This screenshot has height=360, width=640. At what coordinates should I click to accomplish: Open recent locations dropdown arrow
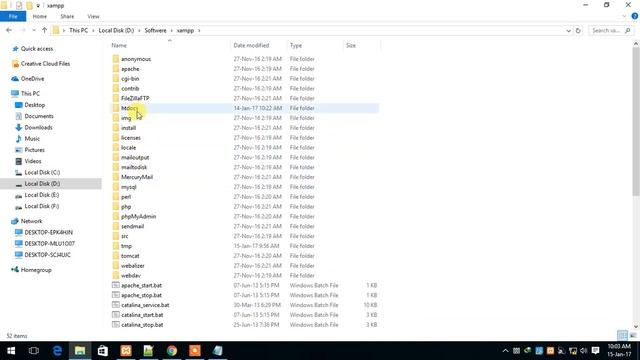[33, 31]
